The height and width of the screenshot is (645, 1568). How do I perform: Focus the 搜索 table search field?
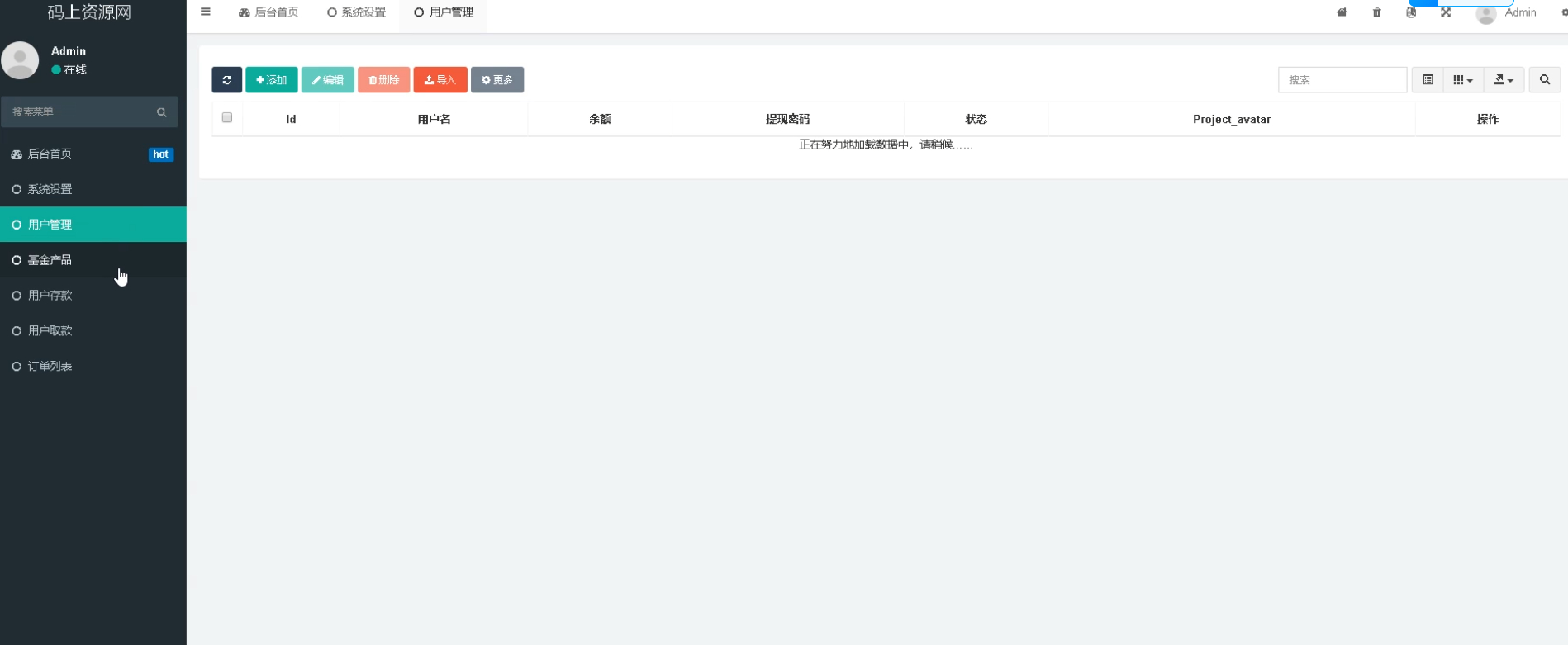click(x=1342, y=80)
